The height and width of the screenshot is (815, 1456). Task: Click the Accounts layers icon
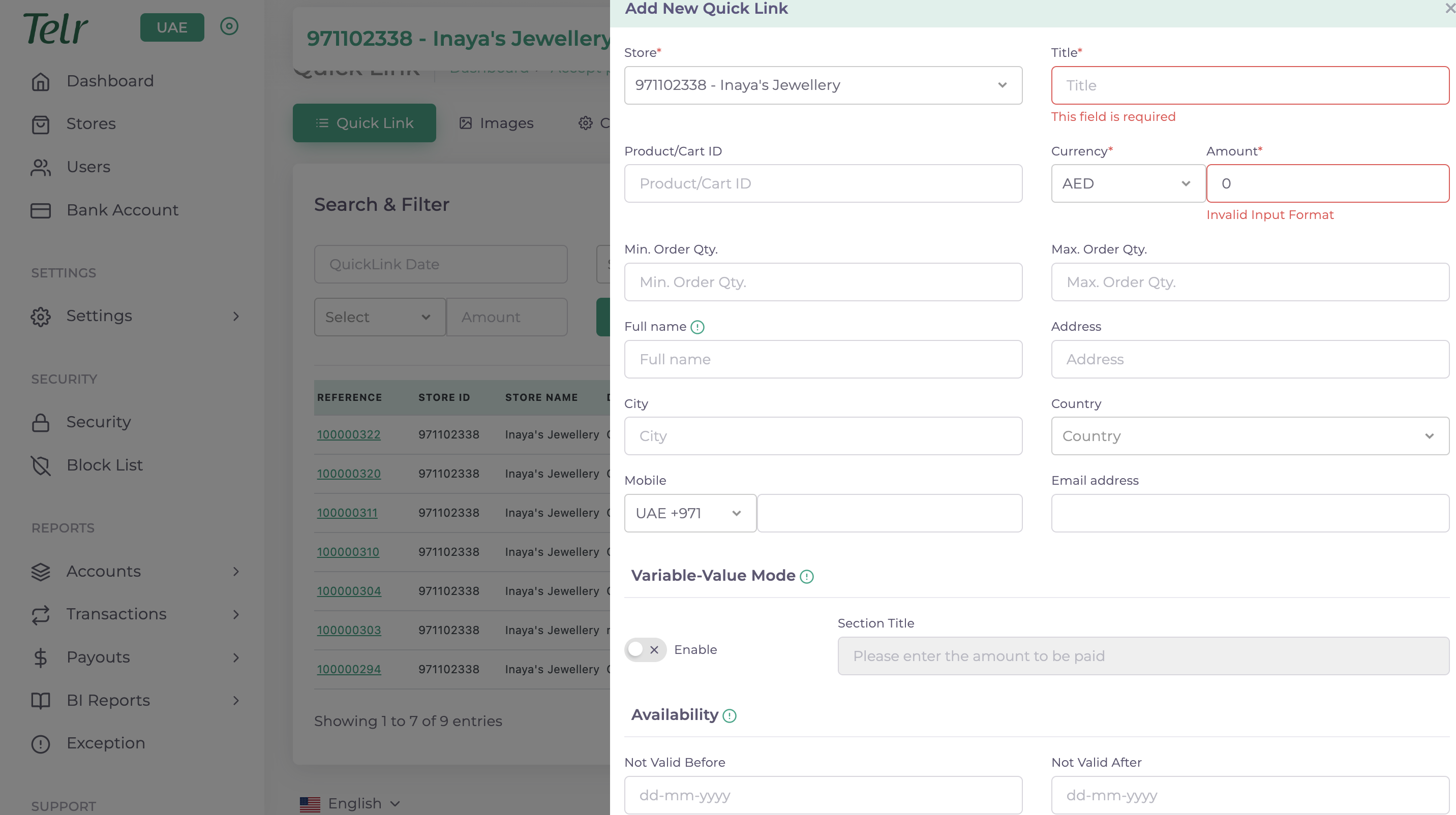41,572
